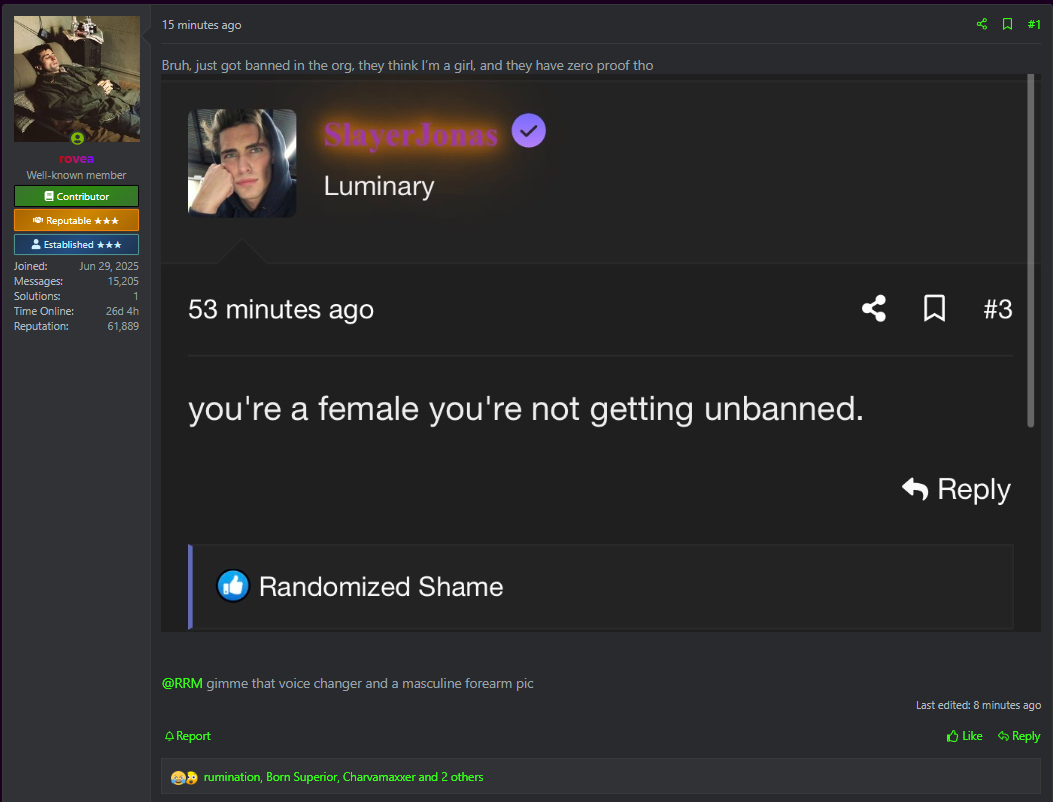Click the reaction emoji icons in the reactions bar
The height and width of the screenshot is (802, 1053).
click(184, 777)
